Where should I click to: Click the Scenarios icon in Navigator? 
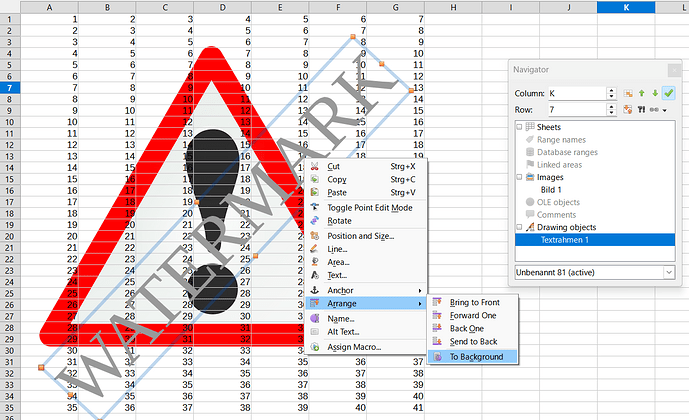pos(641,109)
